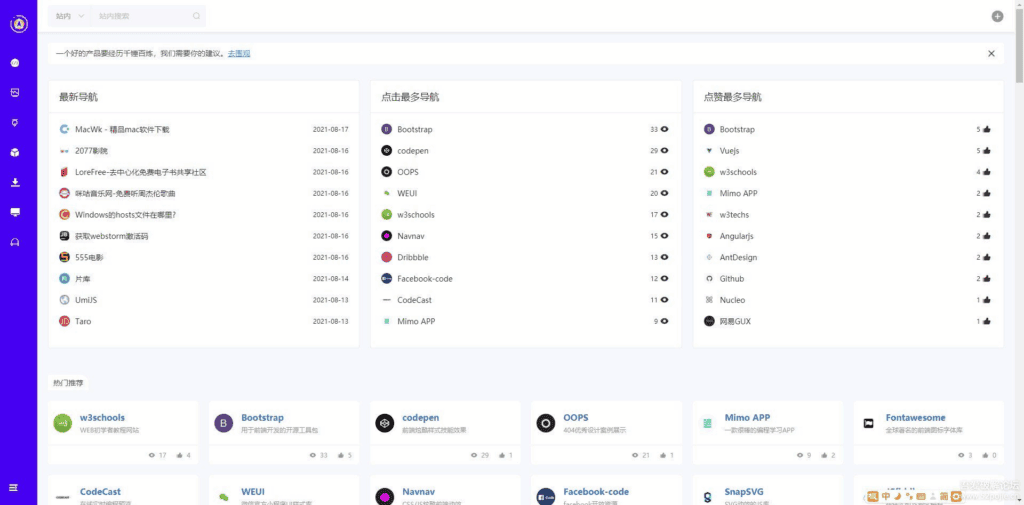Click eye icon beside Bootstrap's 33 in list
Screen dimensions: 1024x505
665,129
